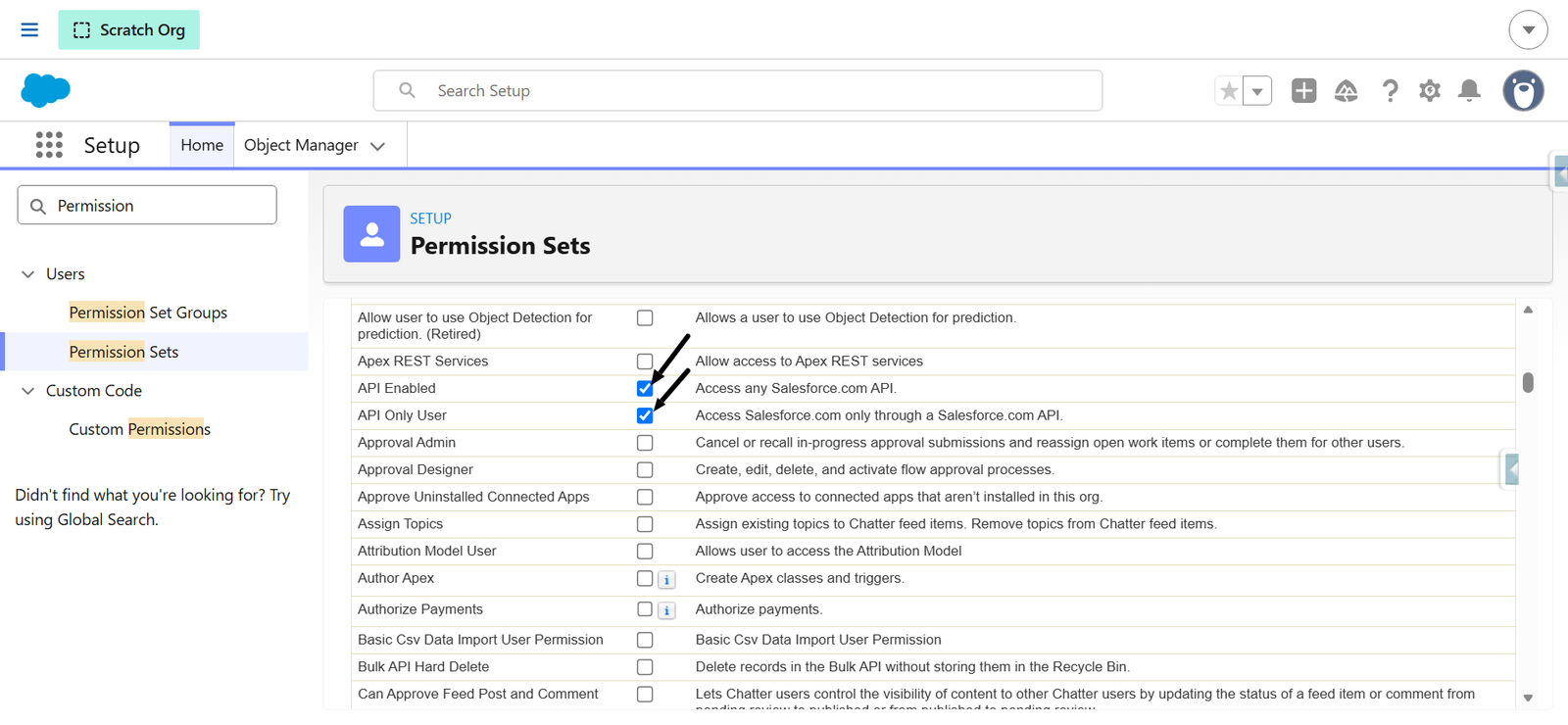
Task: Open the setup gear menu
Action: coord(1430,91)
